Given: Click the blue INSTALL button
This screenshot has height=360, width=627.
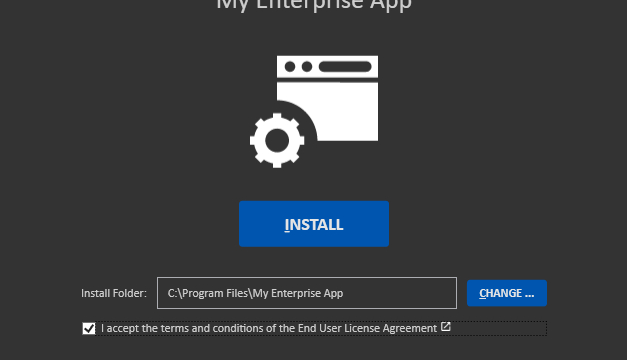Looking at the screenshot, I should coord(314,224).
